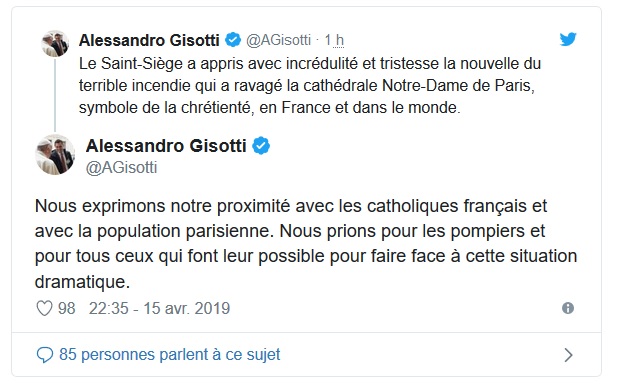
Task: Click the speech bubble reply icon
Action: pos(44,355)
